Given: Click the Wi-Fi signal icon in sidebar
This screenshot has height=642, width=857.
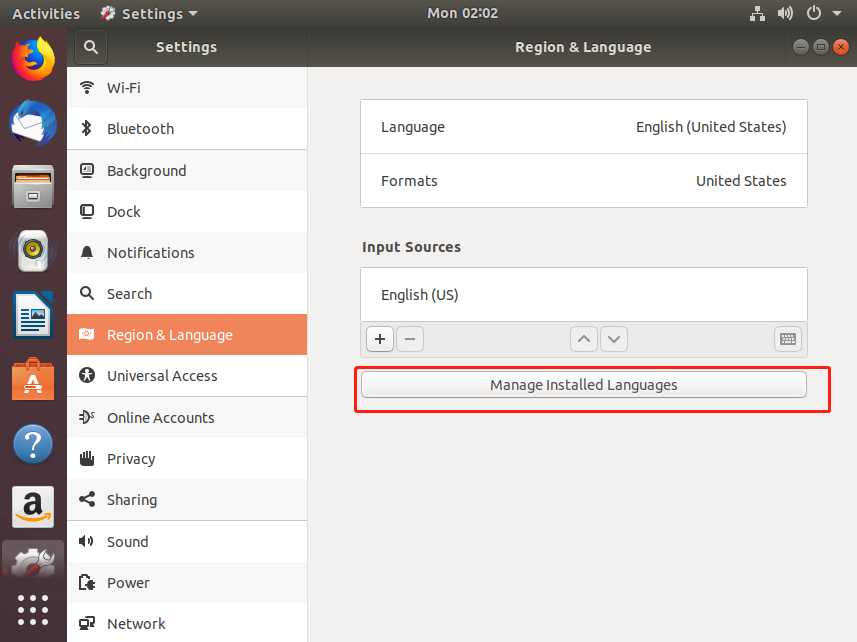Looking at the screenshot, I should coord(87,87).
